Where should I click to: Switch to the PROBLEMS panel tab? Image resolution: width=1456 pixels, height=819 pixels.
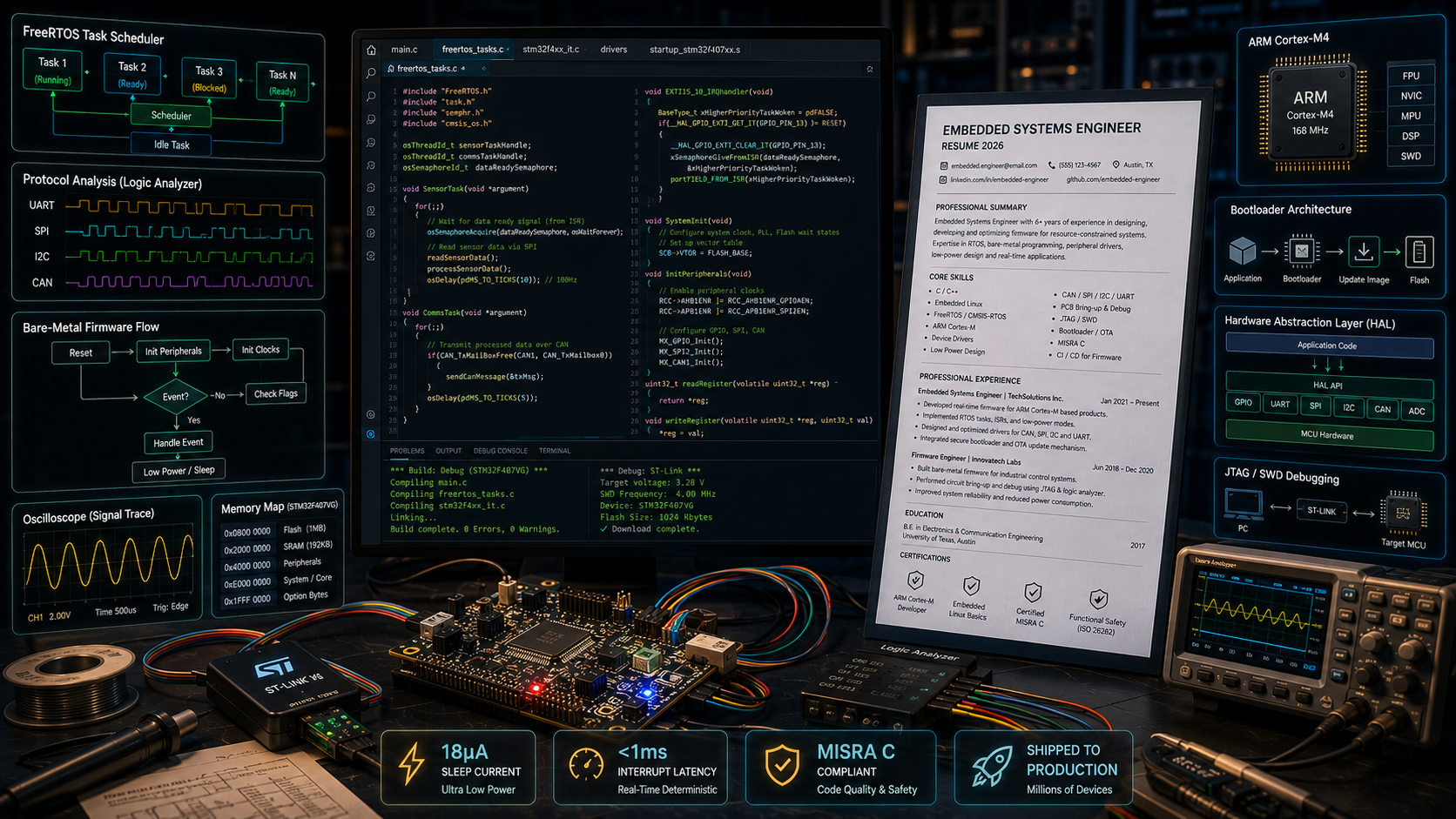407,451
